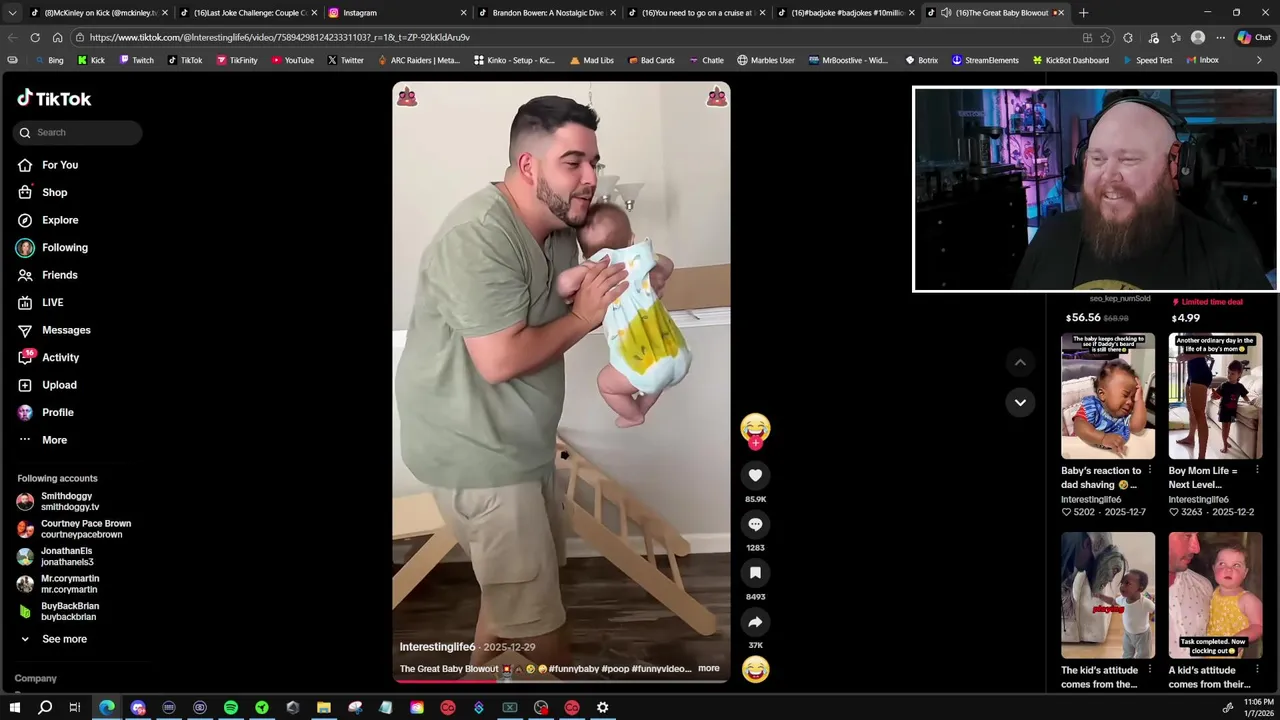
Task: Open taskbar settings gear app
Action: point(603,707)
